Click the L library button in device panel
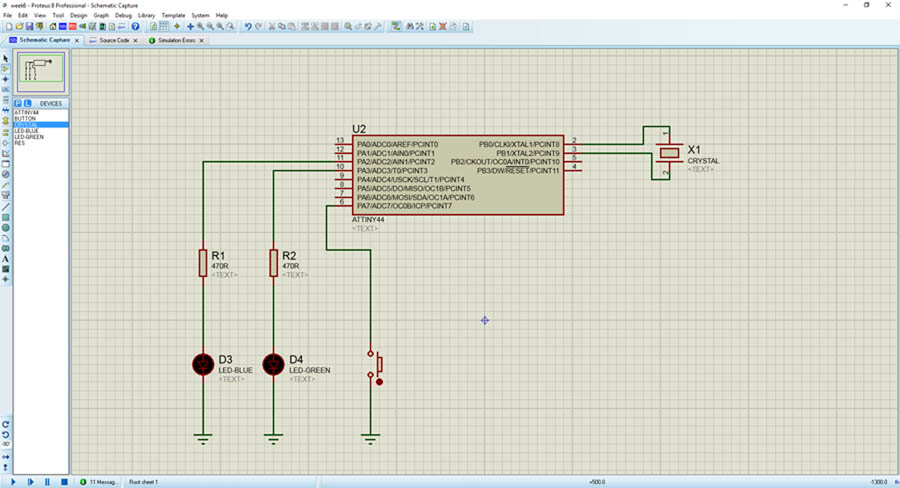This screenshot has width=900, height=488. tap(28, 103)
